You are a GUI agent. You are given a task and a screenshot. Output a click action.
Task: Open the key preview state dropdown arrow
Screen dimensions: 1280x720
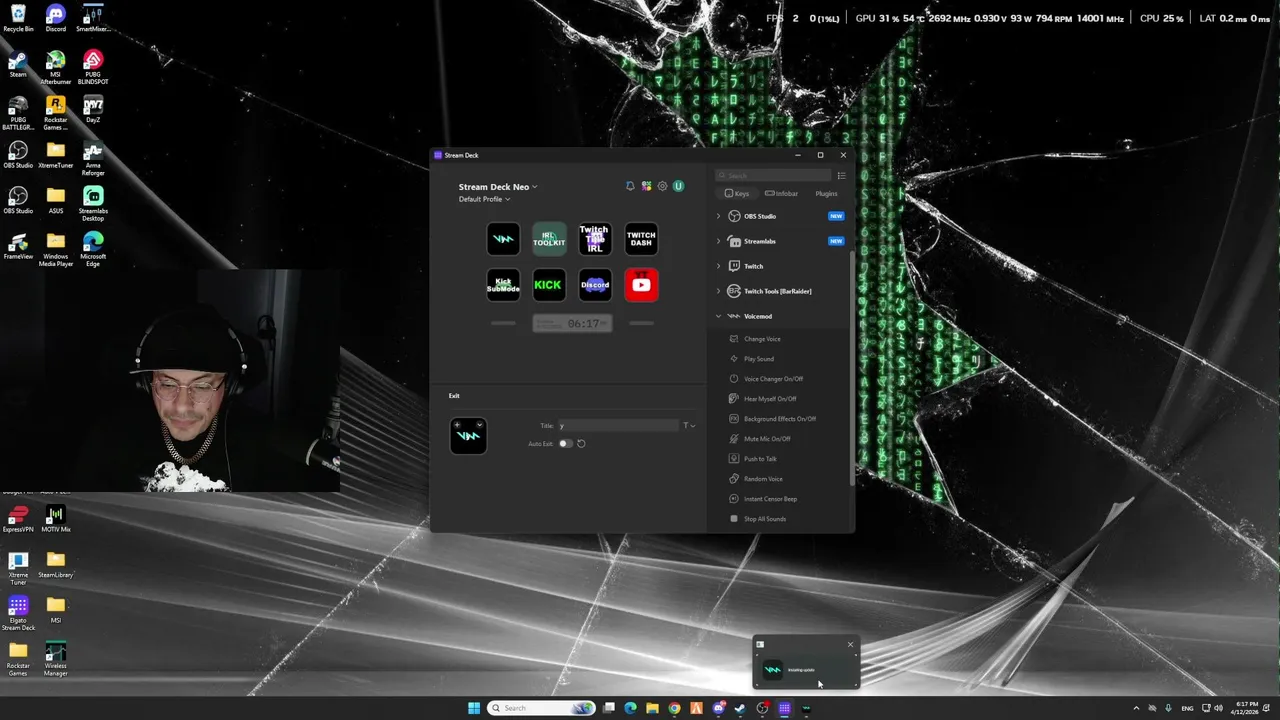pyautogui.click(x=480, y=425)
